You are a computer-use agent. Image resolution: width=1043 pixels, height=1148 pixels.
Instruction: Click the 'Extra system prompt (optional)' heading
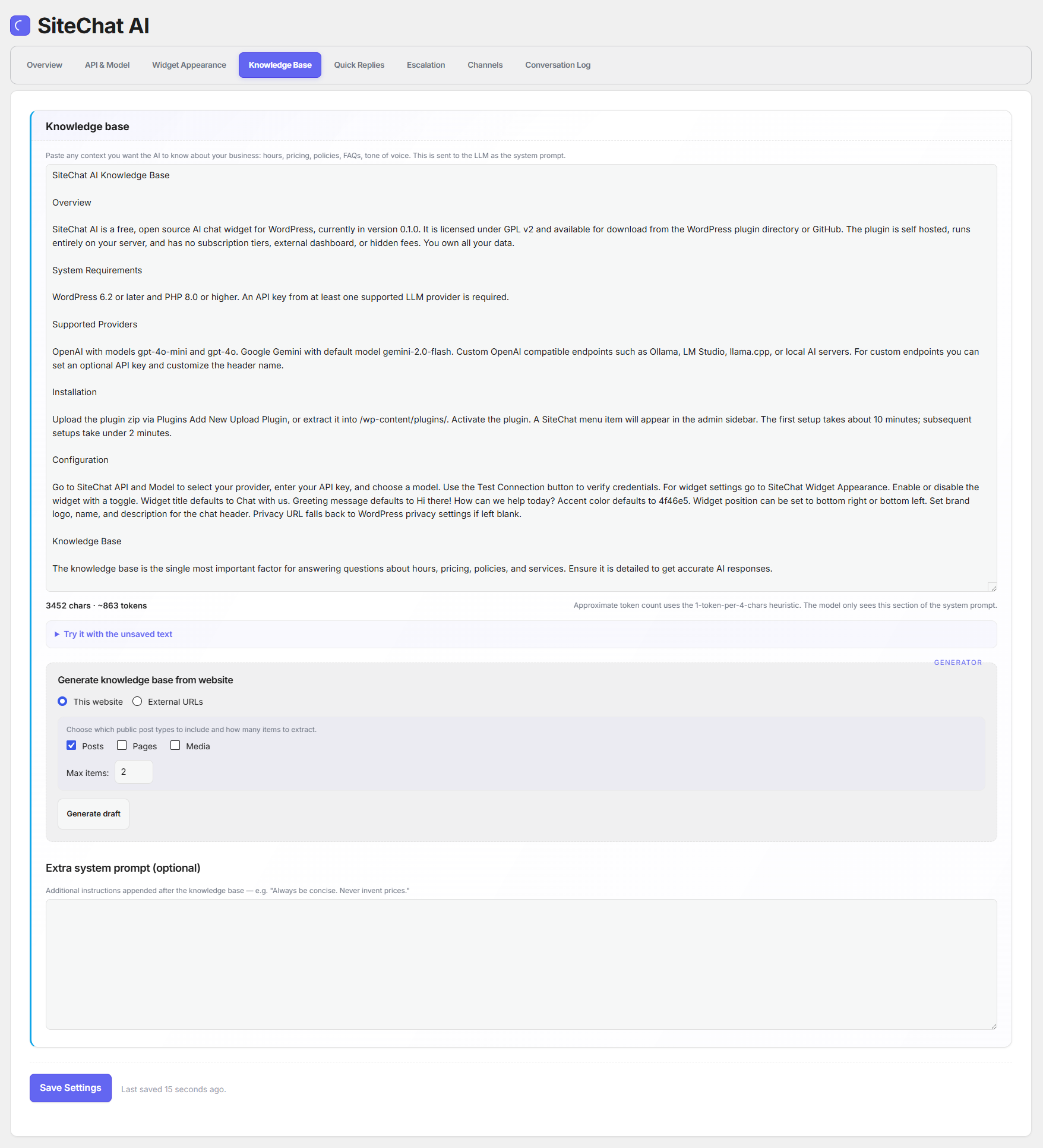click(x=123, y=868)
